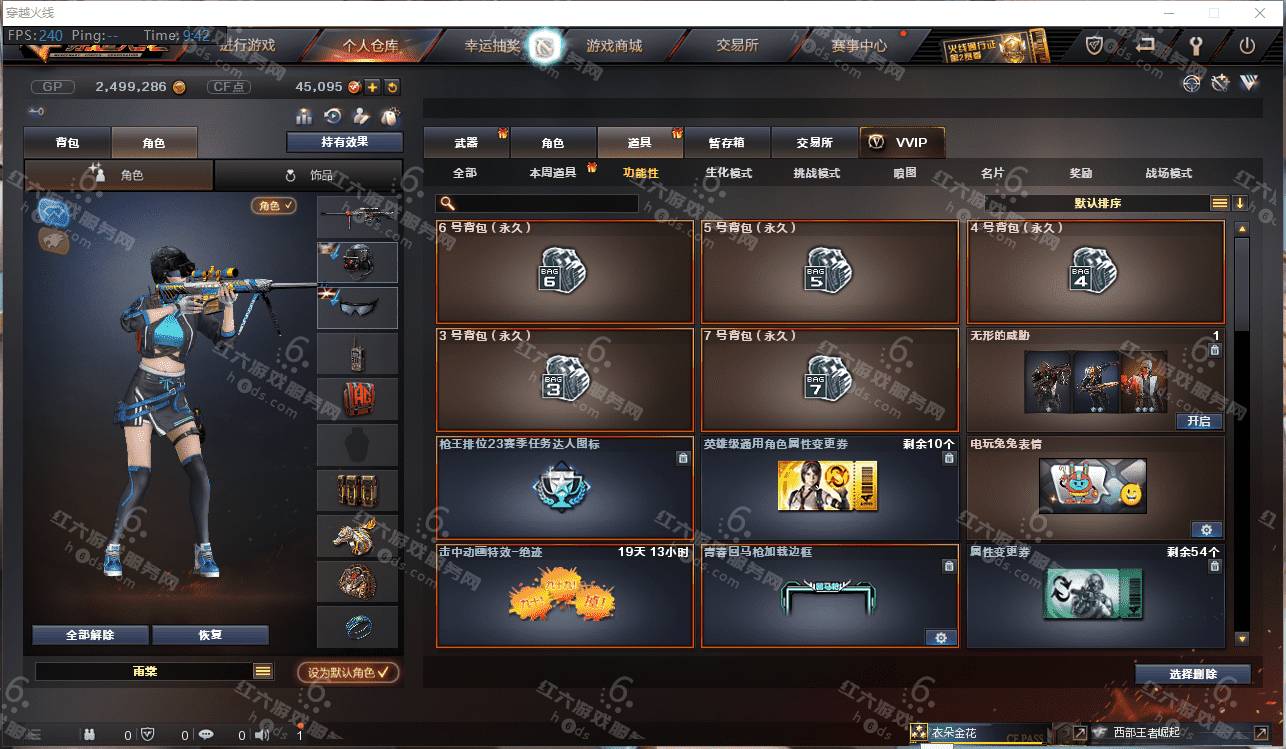Switch to the 武器 tab
Viewport: 1286px width, 749px height.
466,143
